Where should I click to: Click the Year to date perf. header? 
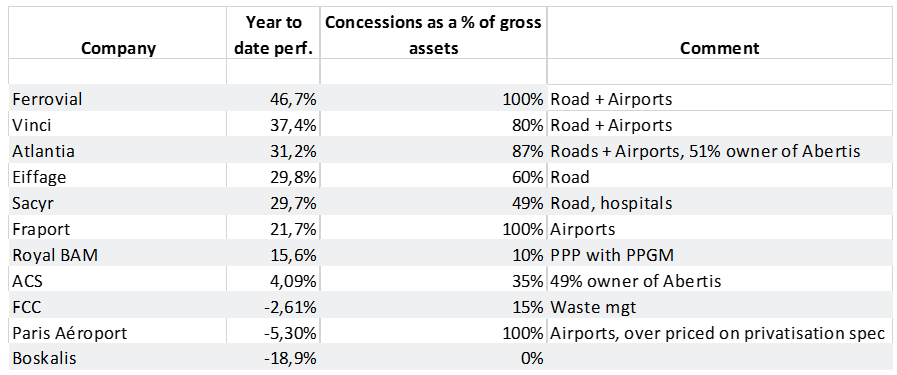coord(273,35)
